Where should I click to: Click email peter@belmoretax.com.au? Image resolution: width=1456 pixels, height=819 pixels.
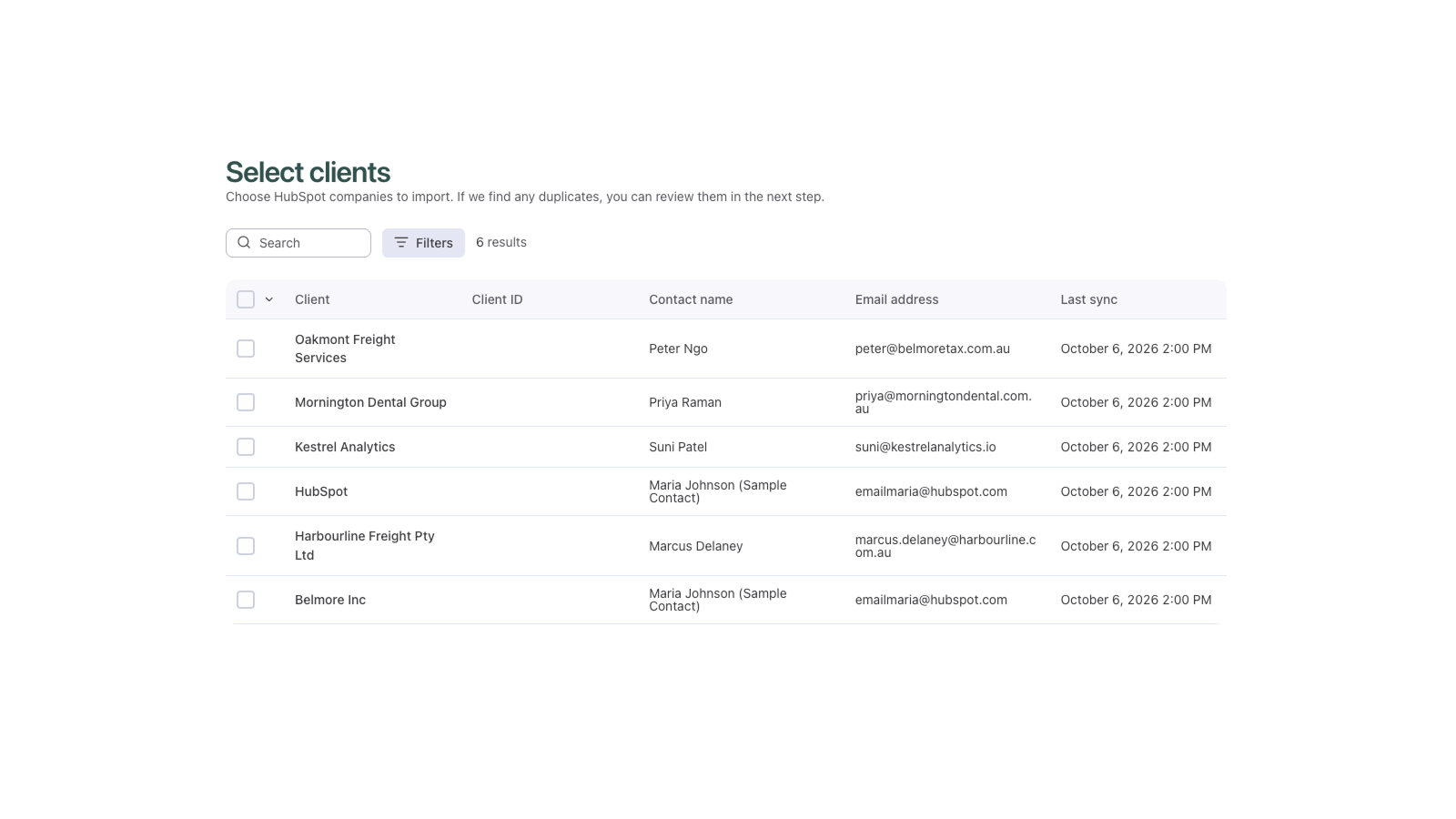point(933,349)
